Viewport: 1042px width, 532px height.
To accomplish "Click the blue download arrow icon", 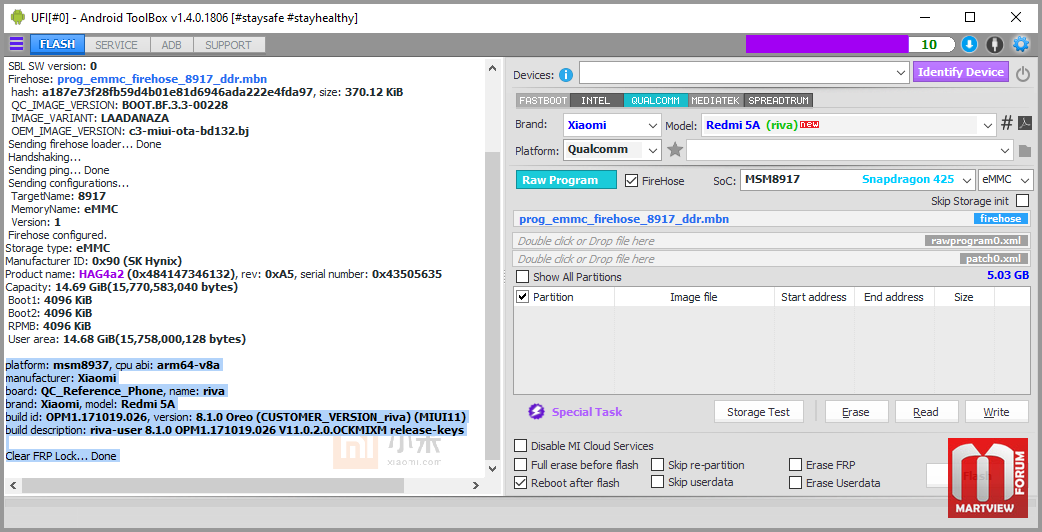I will click(x=969, y=44).
